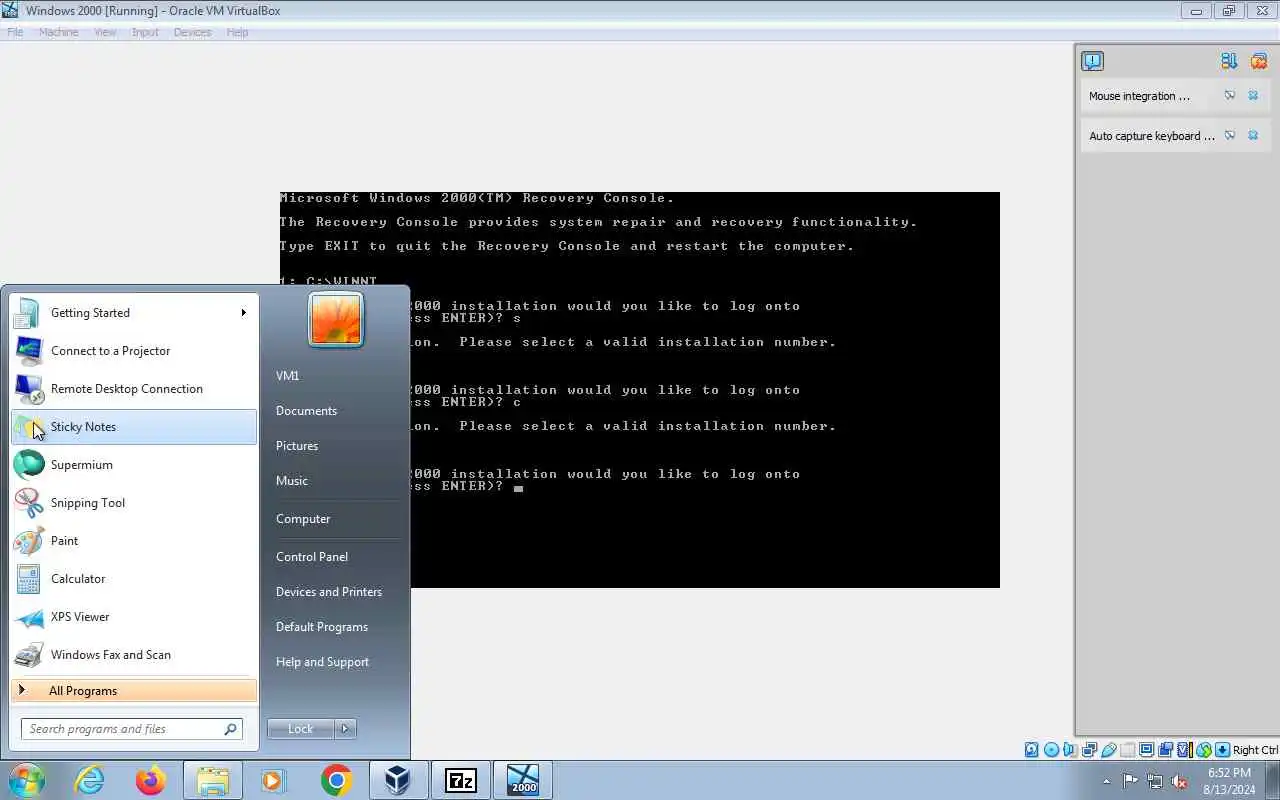The image size is (1280, 800).
Task: Open Default Programs
Action: coord(322,627)
